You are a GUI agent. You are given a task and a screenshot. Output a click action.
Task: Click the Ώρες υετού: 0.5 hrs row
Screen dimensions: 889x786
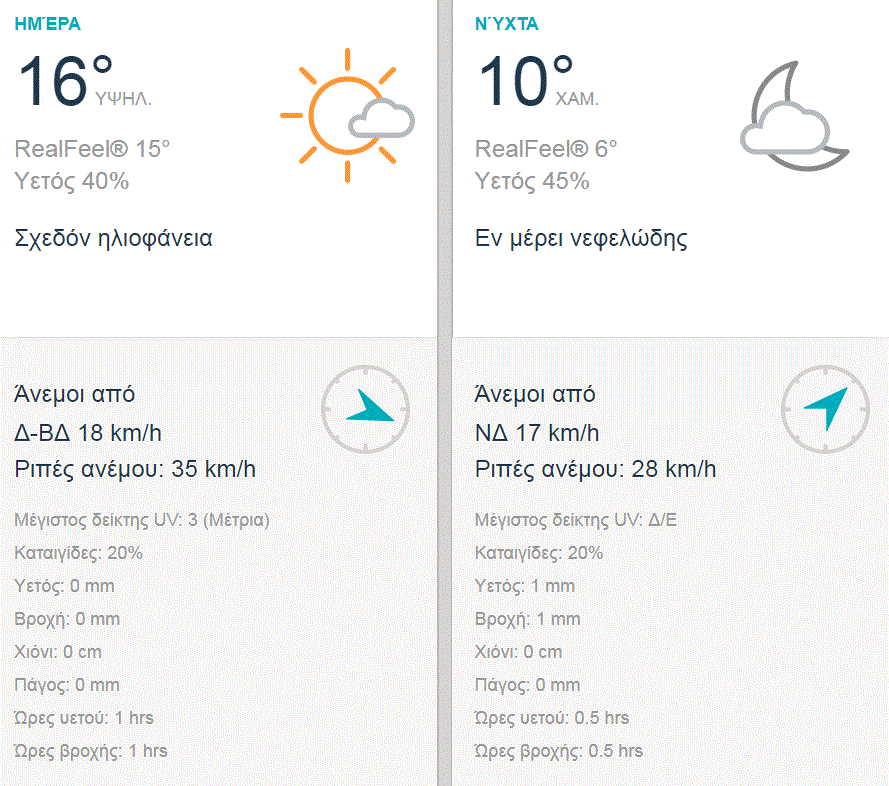tap(552, 718)
